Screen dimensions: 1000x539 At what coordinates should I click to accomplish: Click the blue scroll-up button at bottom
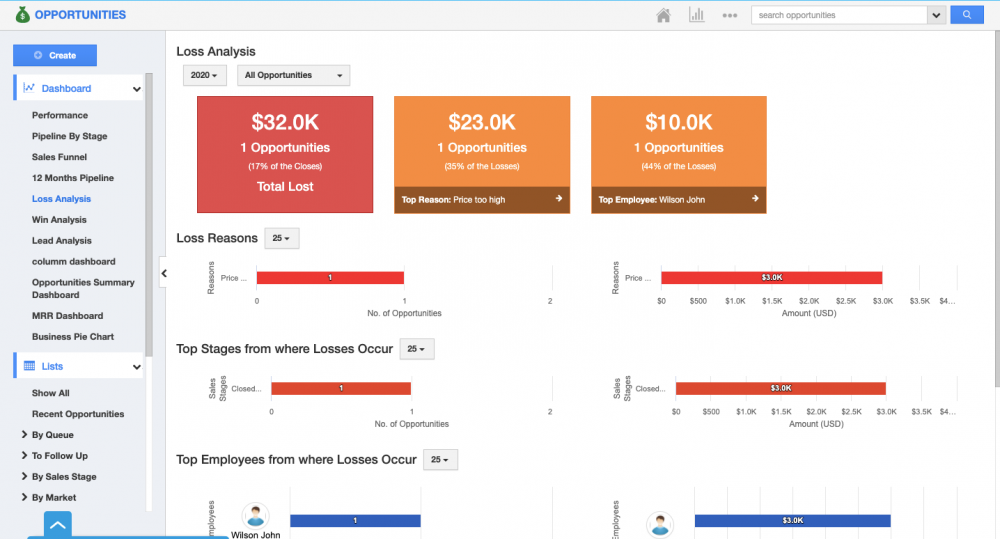[58, 524]
